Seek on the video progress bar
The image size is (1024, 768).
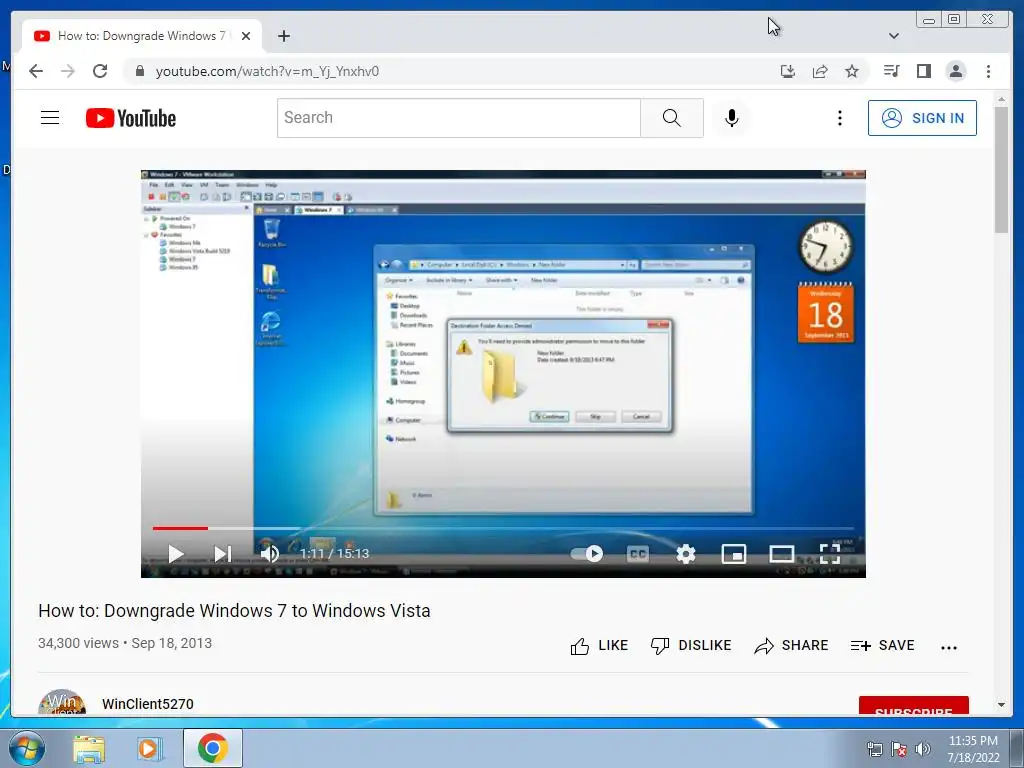point(503,528)
